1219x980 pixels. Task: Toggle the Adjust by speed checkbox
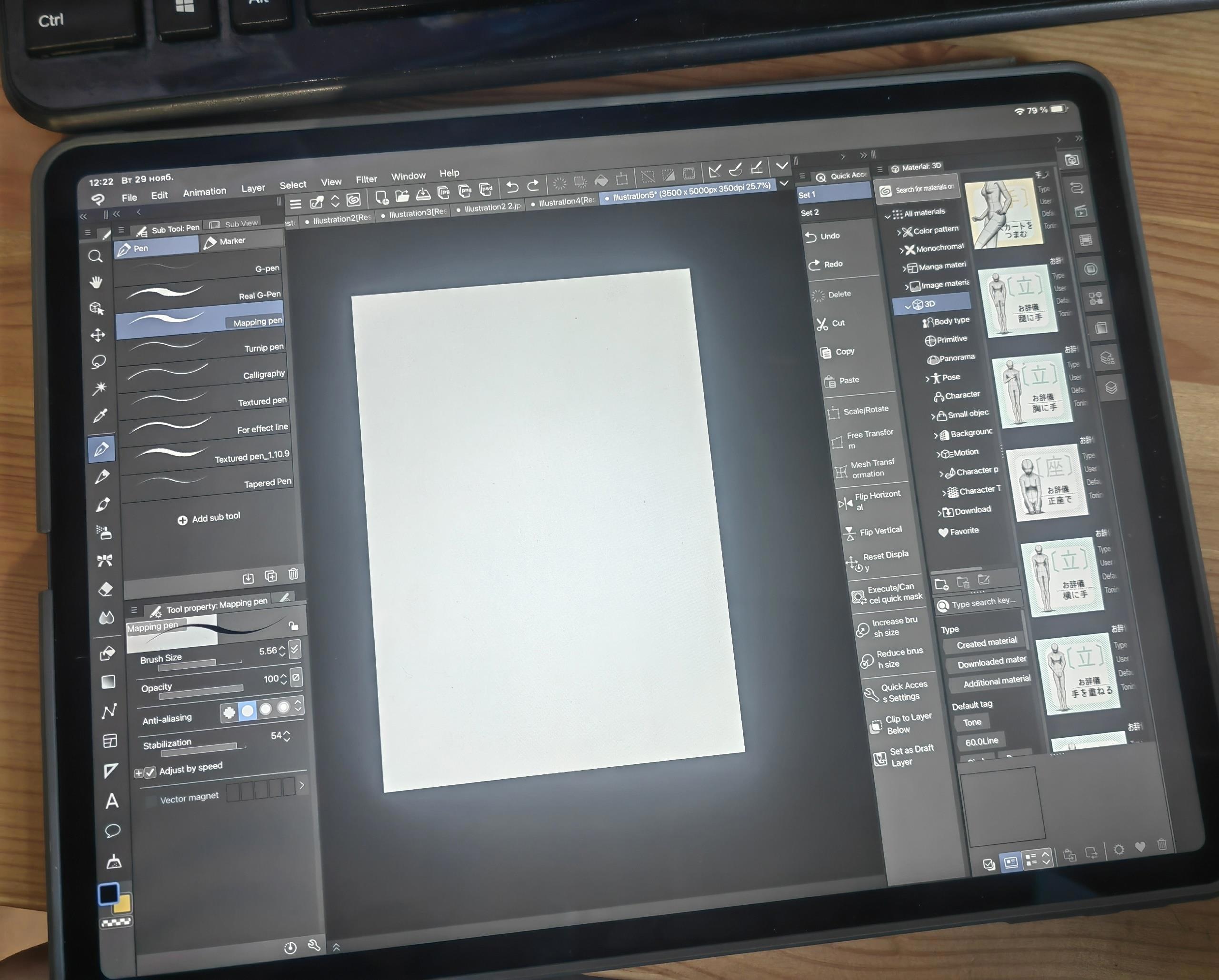[150, 772]
